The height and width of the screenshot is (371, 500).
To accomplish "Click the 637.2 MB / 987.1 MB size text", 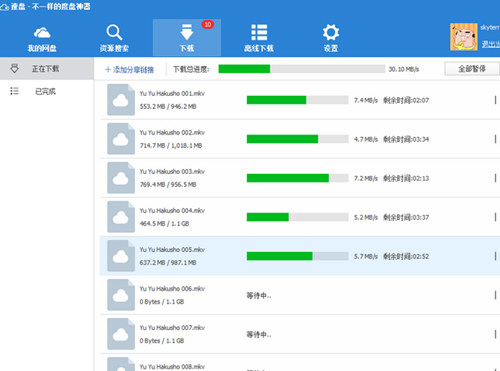I will click(168, 263).
